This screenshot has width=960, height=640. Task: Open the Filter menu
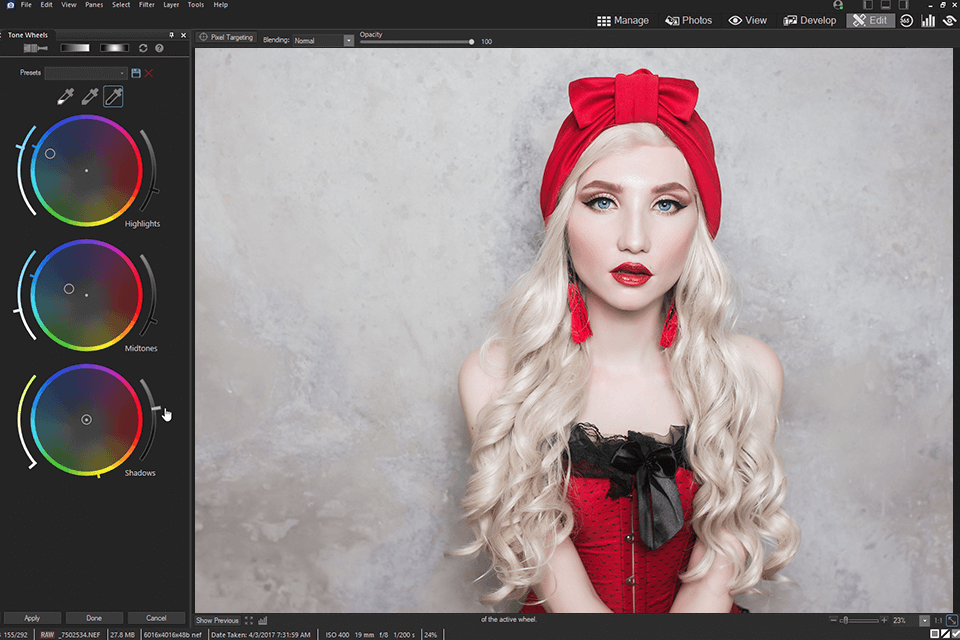147,5
